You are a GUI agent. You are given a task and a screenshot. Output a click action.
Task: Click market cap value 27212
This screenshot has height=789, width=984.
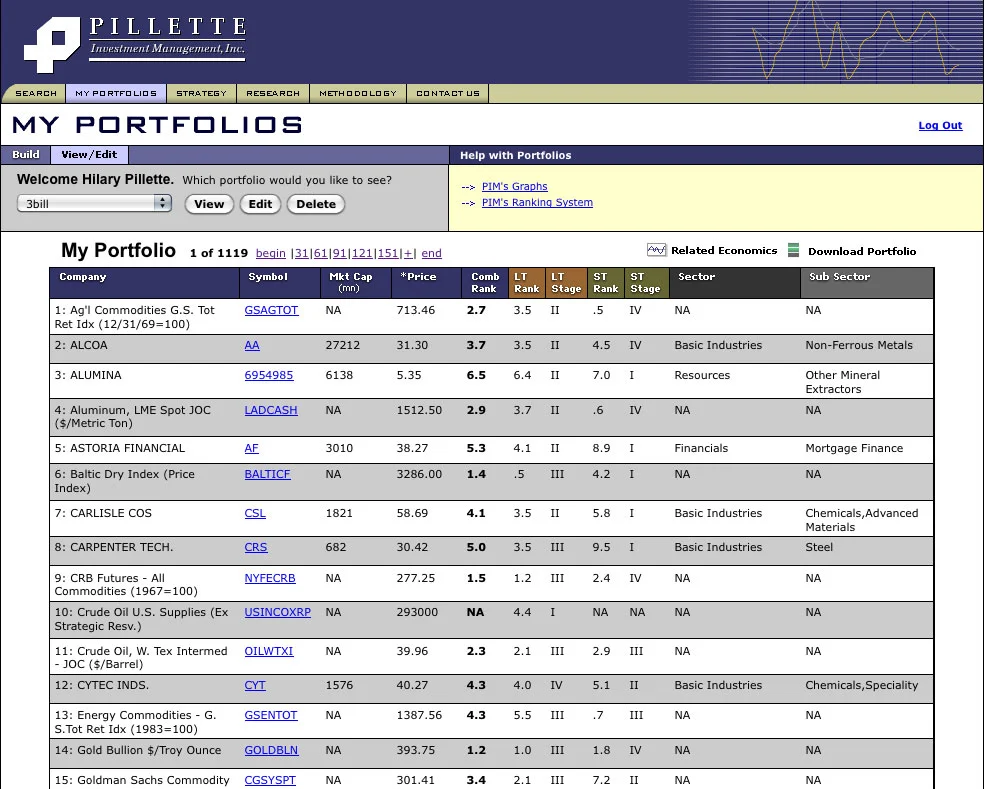343,345
